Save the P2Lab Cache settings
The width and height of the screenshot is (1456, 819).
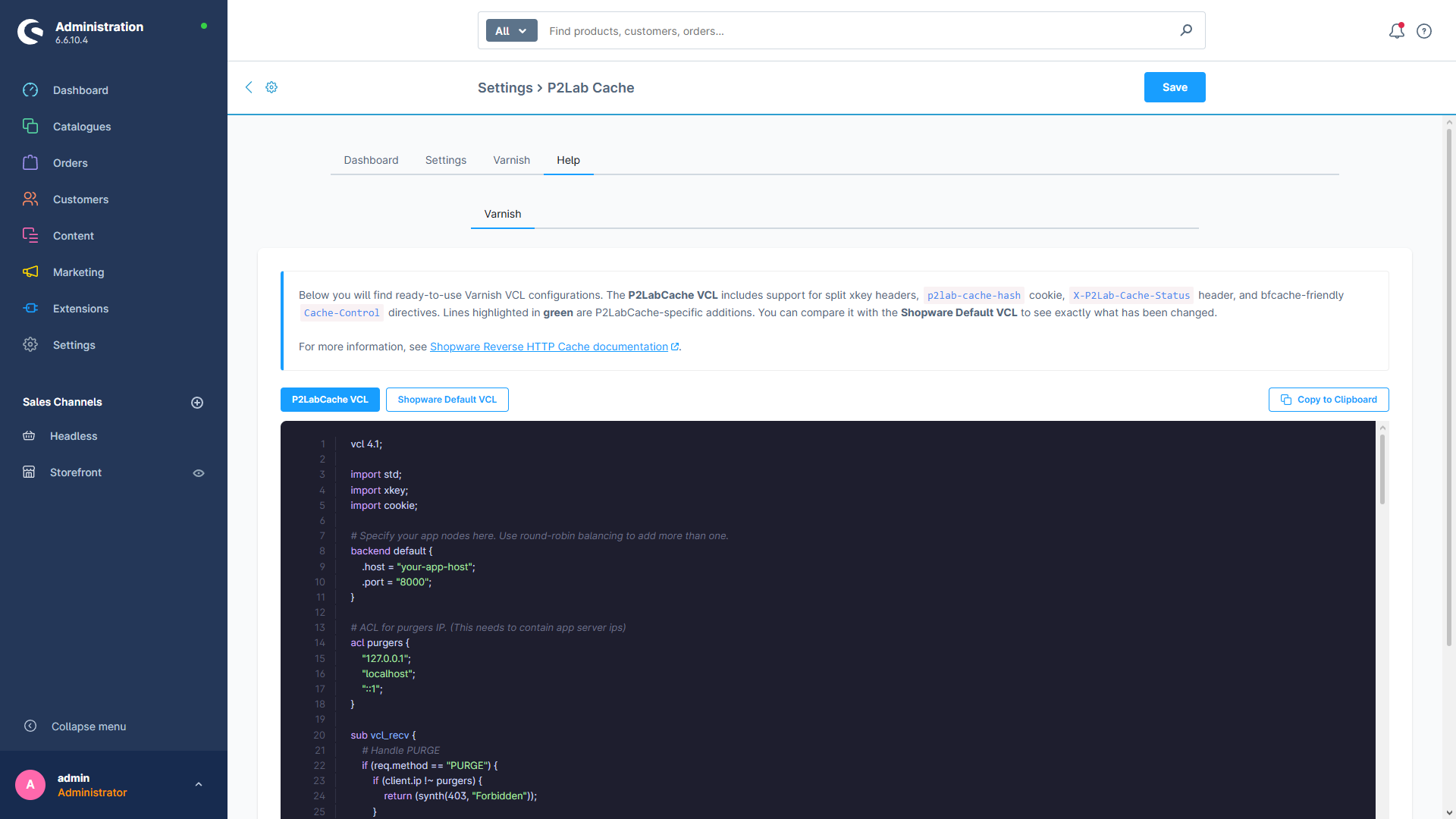(x=1175, y=87)
